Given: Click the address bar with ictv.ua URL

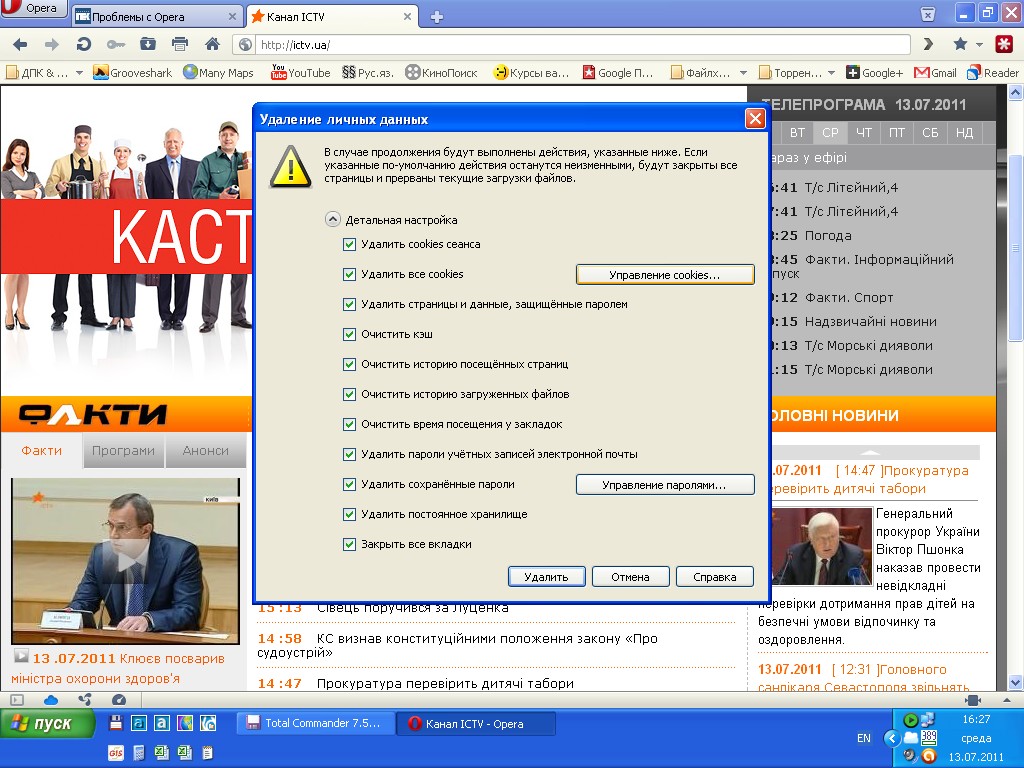Looking at the screenshot, I should 580,45.
